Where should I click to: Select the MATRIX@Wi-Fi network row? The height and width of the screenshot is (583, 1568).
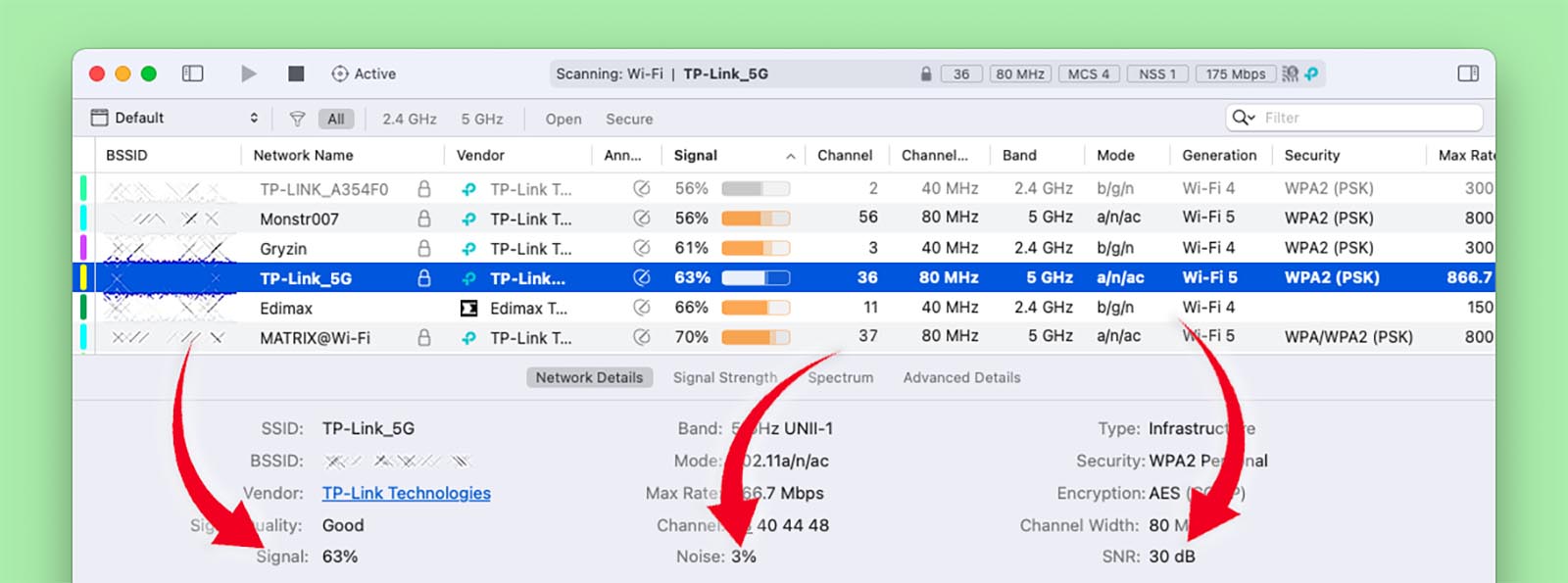click(x=784, y=337)
